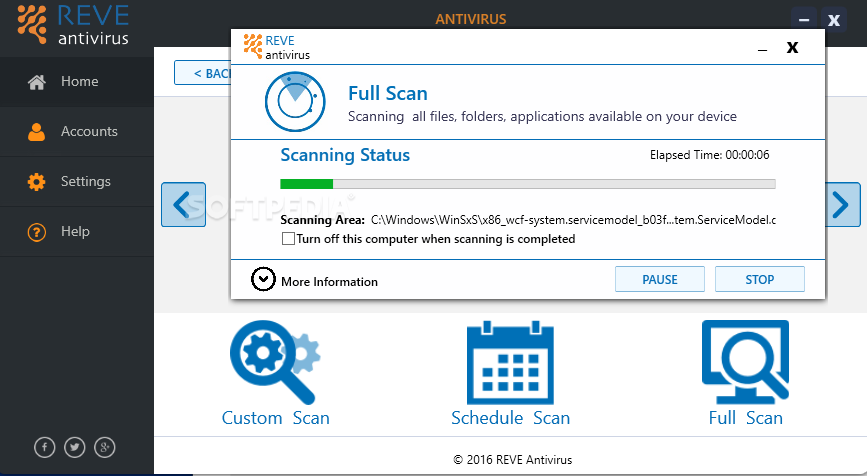The width and height of the screenshot is (867, 476).
Task: Click the More Information label
Action: 330,282
